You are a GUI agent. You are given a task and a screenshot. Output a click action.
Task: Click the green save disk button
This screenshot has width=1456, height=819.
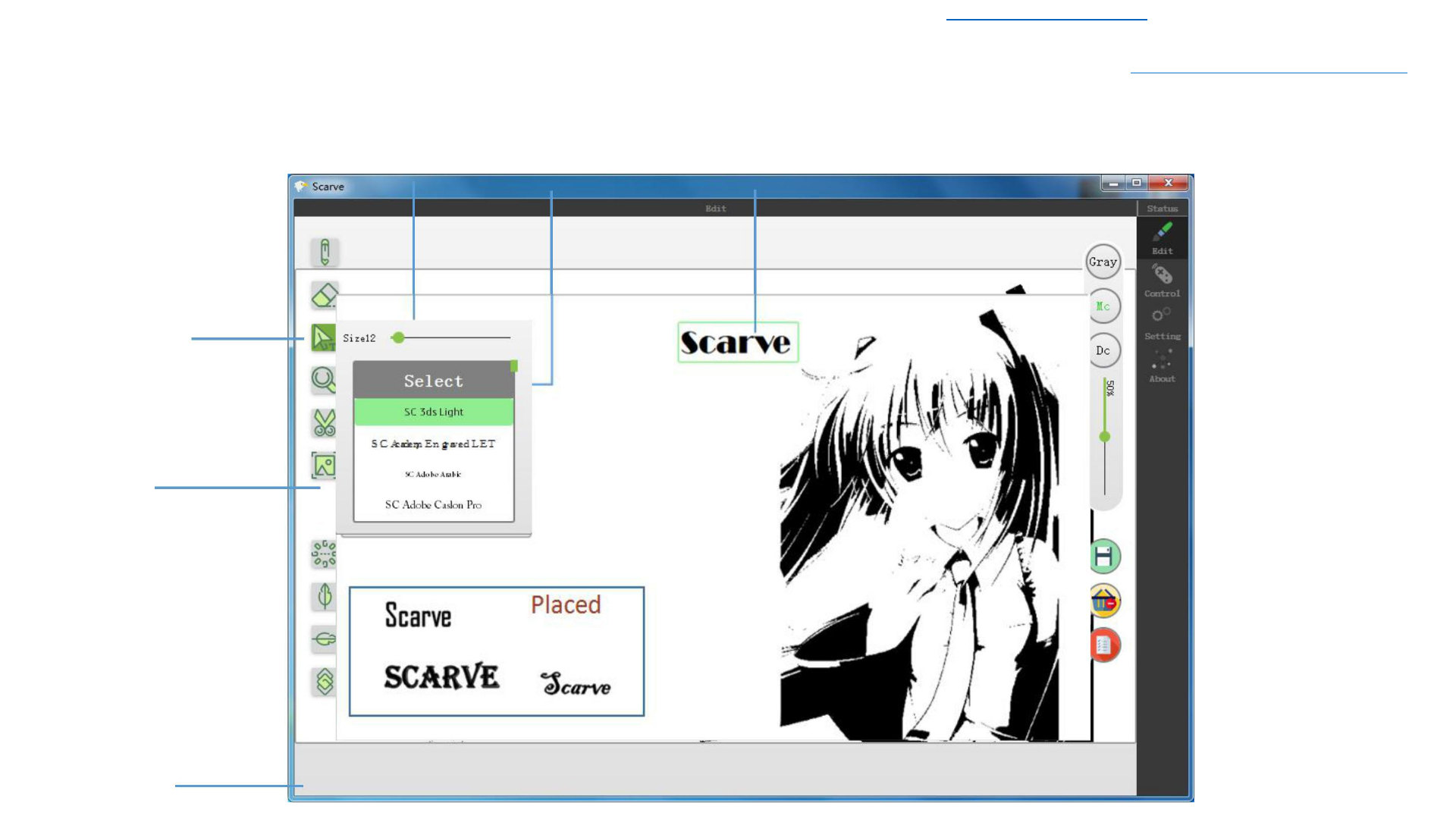[1104, 557]
